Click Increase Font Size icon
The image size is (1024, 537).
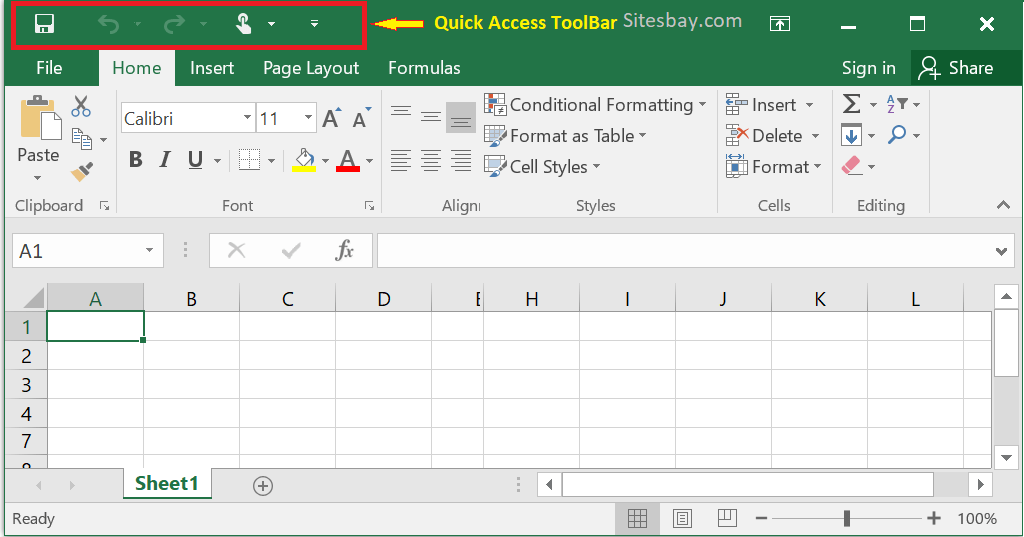[x=332, y=118]
